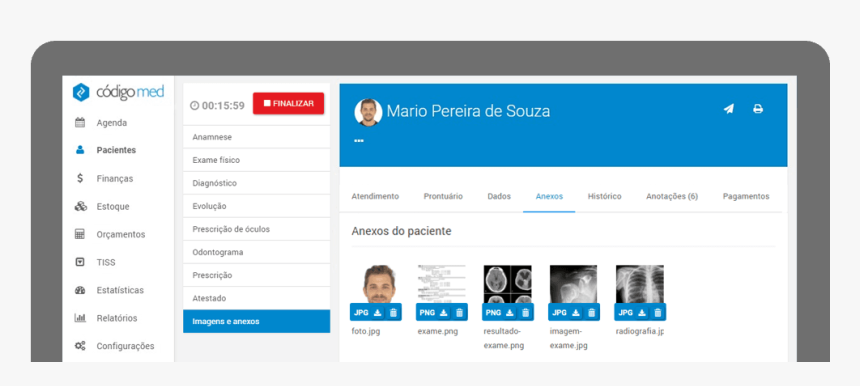Click the clock icon beside timer
The image size is (860, 386).
pos(194,105)
